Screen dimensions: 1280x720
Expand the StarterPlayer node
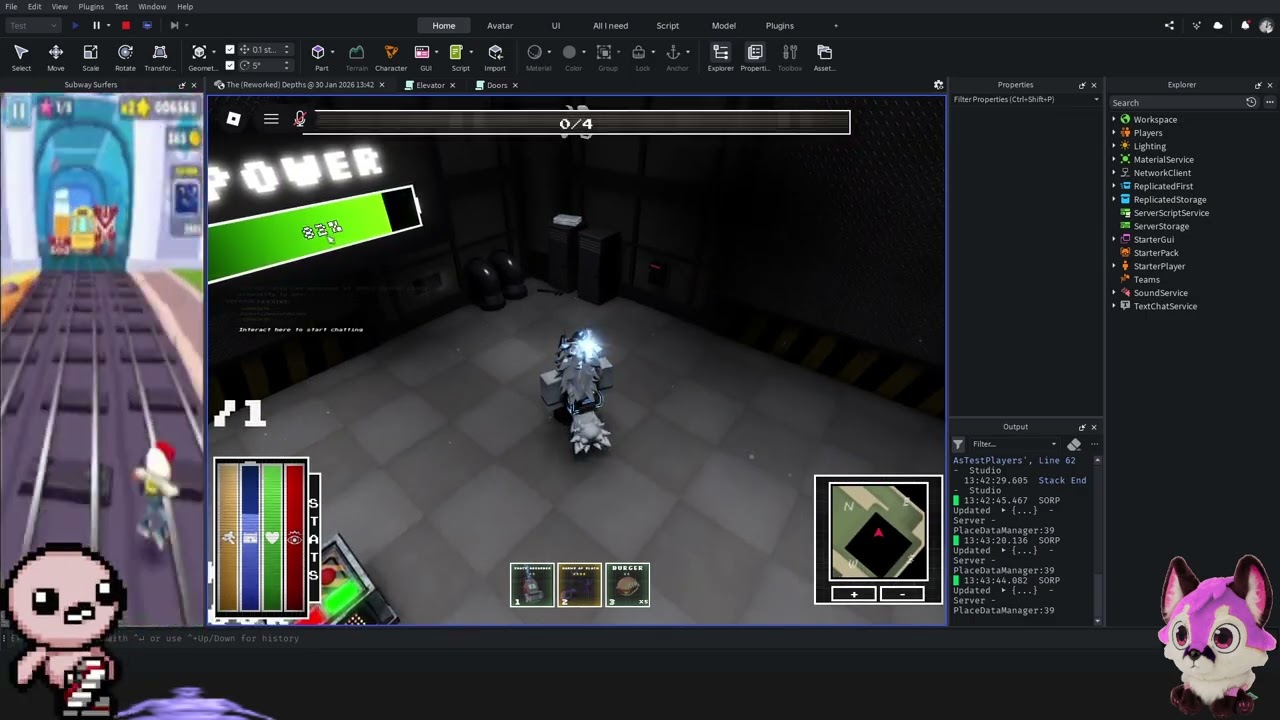click(1114, 266)
